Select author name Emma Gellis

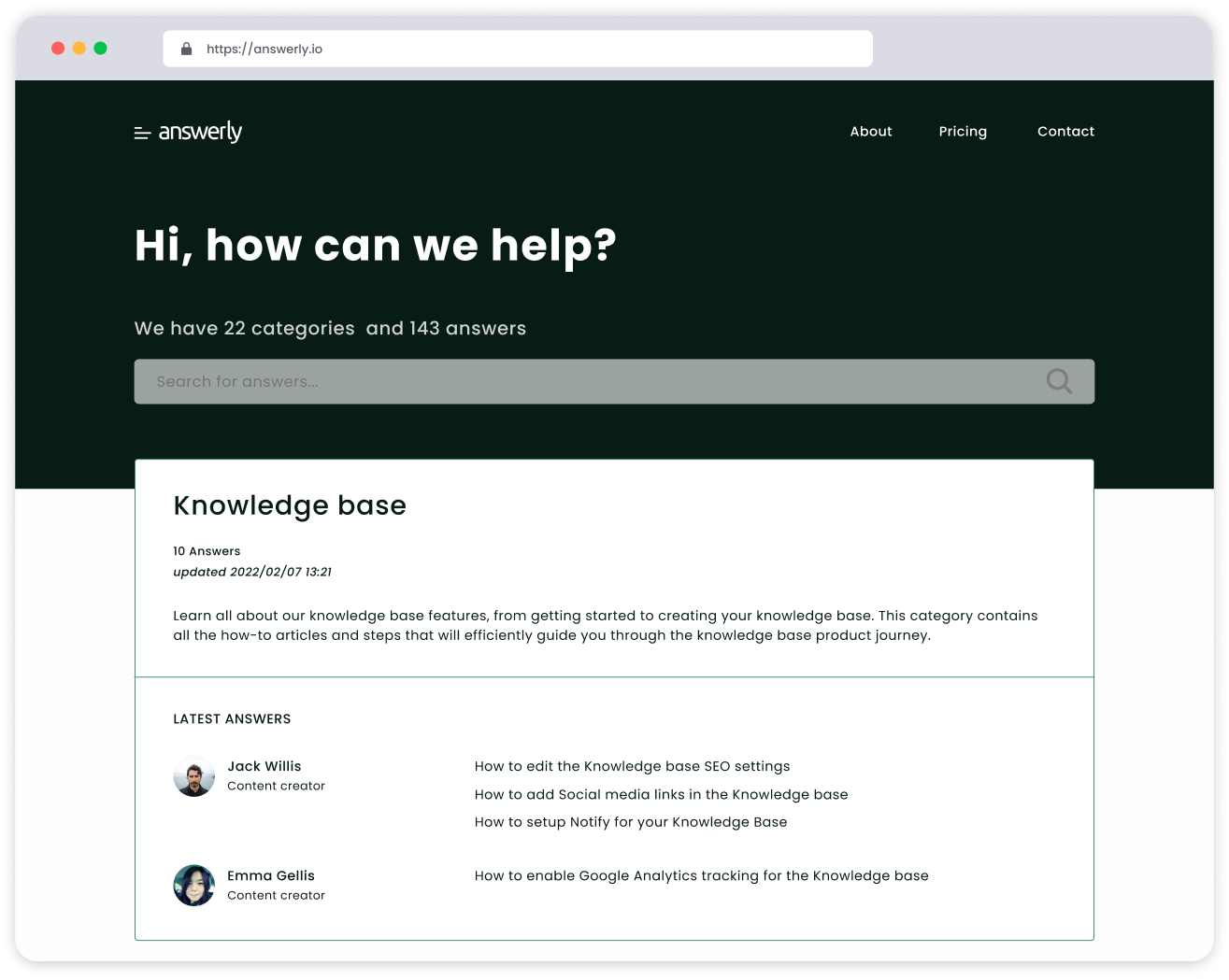(x=271, y=875)
